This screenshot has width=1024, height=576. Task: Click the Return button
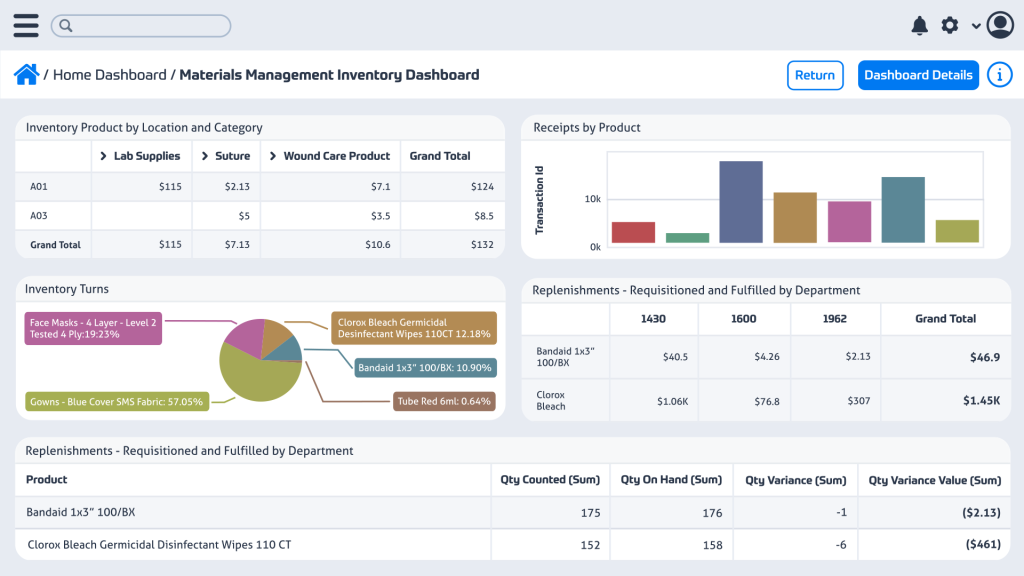pyautogui.click(x=815, y=75)
